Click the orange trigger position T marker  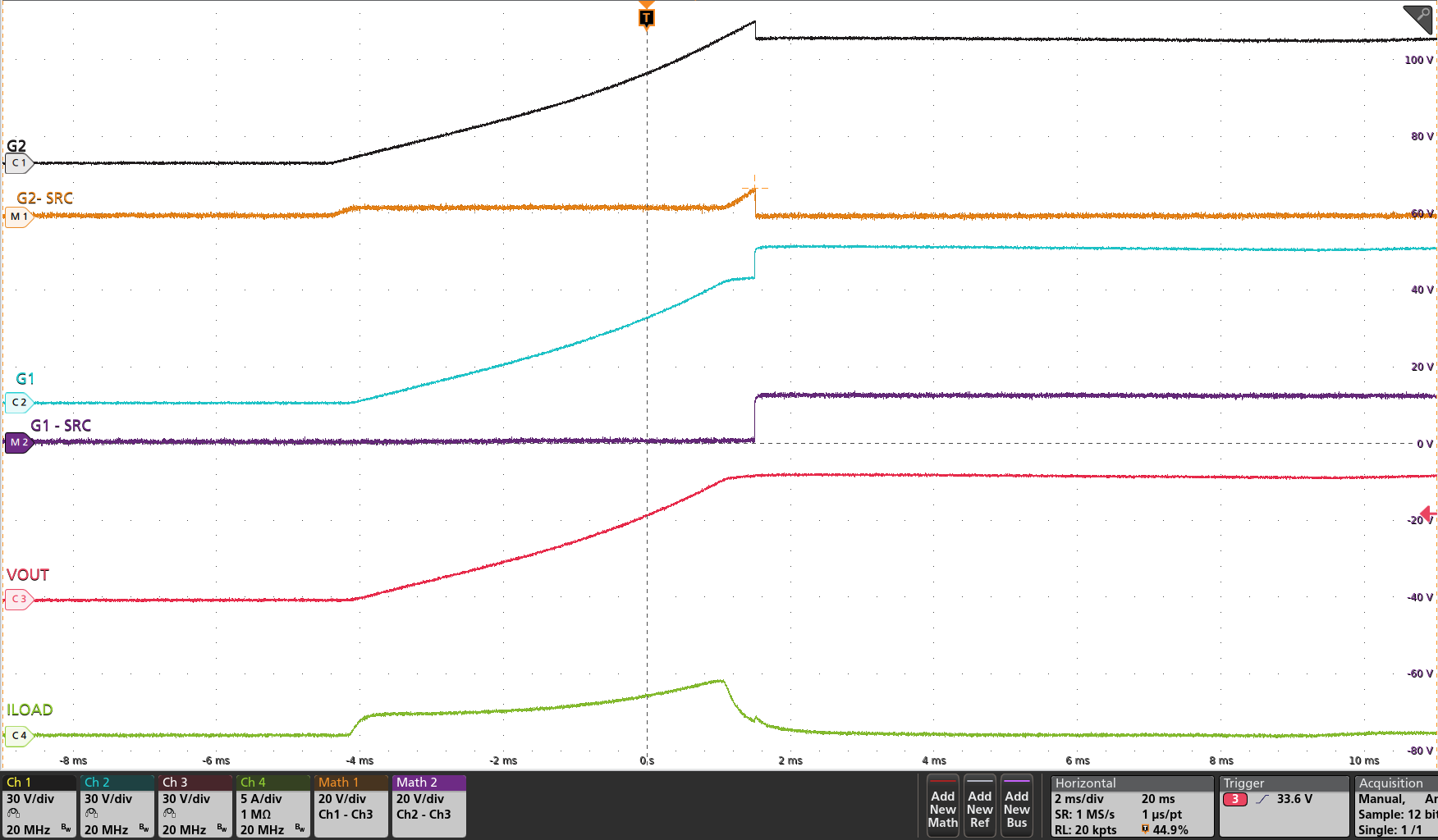pos(647,17)
